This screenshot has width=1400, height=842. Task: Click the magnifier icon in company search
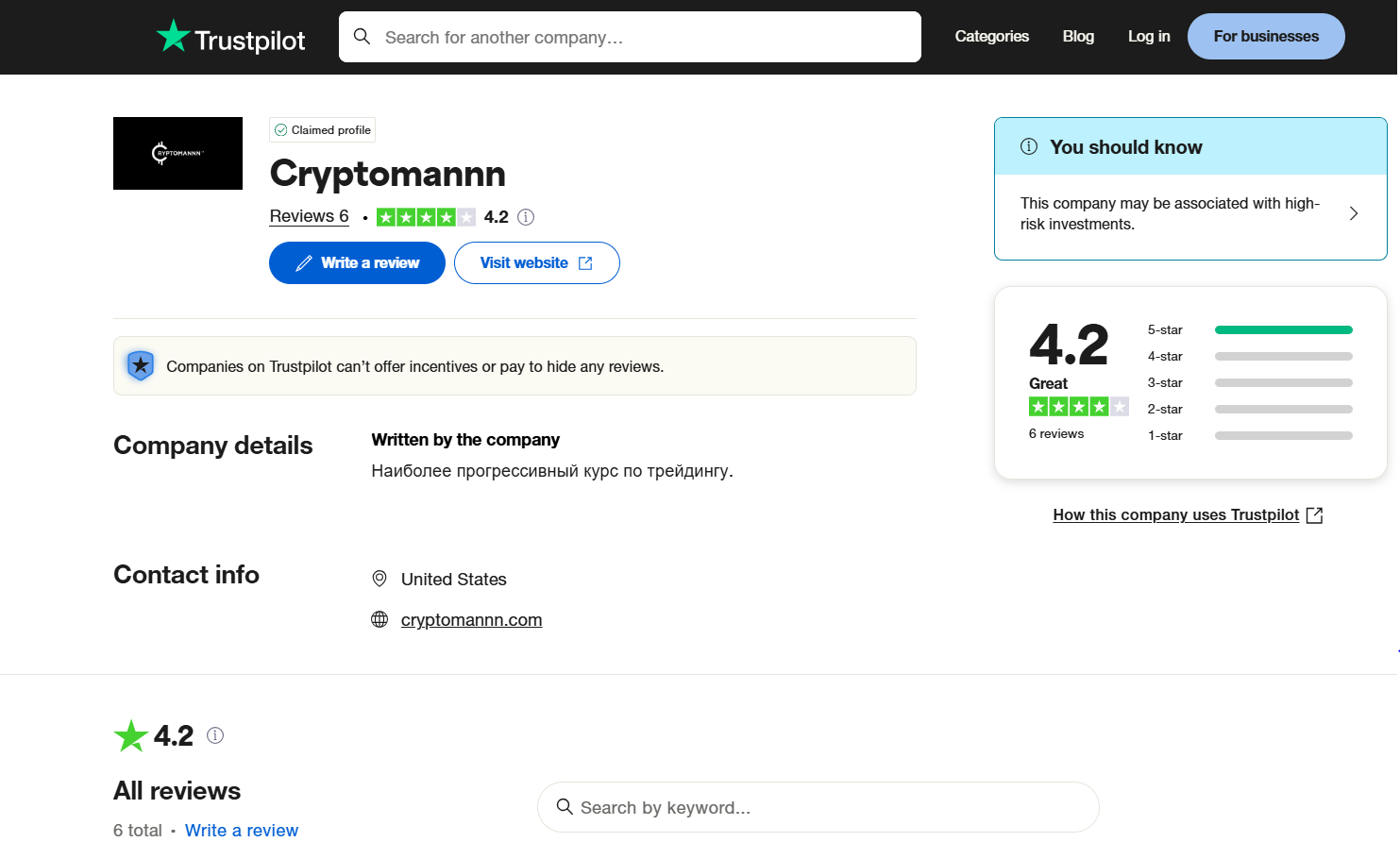click(x=362, y=37)
